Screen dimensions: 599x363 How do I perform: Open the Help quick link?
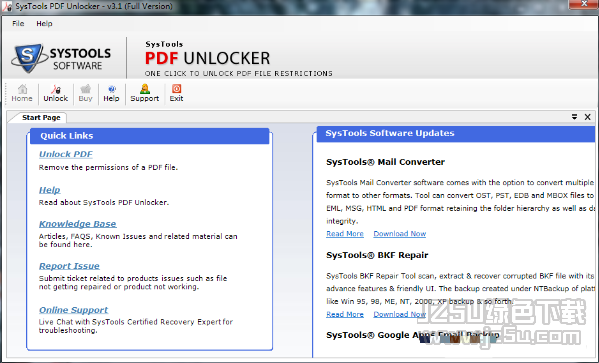tap(50, 190)
